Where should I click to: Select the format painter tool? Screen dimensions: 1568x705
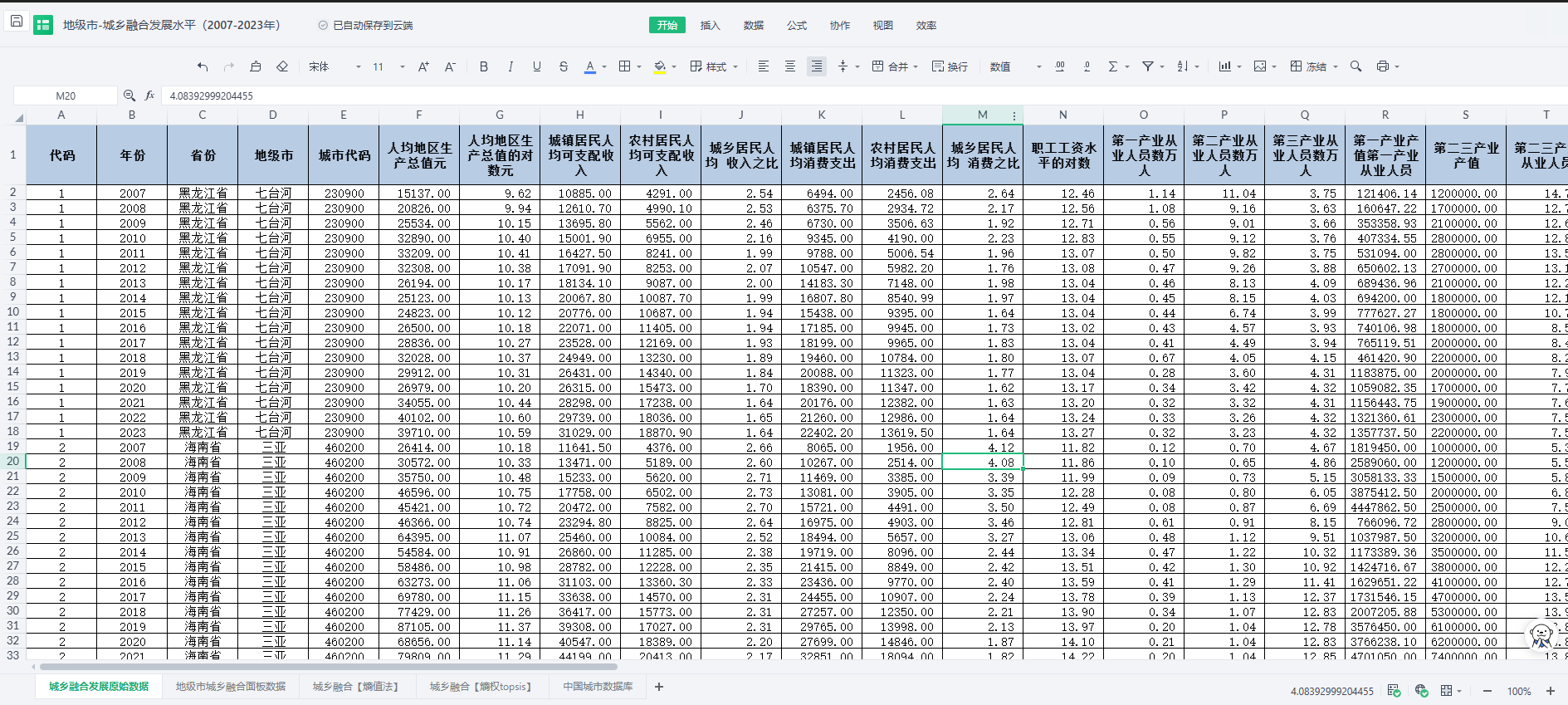[x=256, y=66]
